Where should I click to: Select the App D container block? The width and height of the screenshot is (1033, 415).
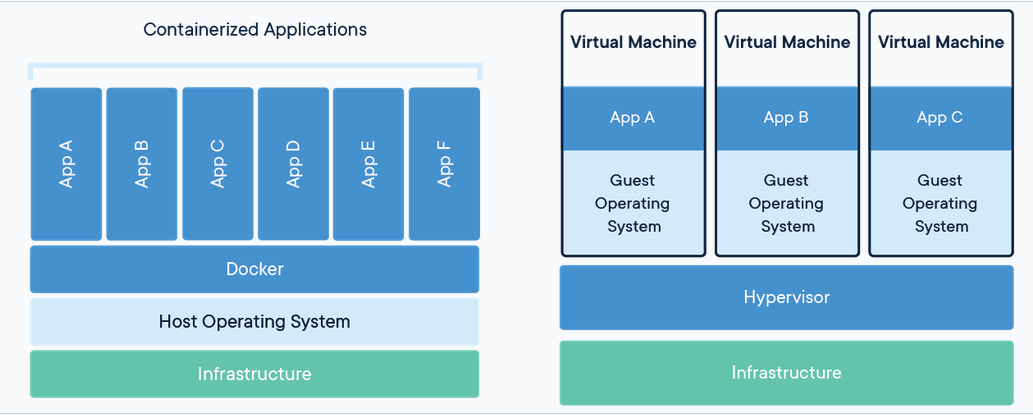pyautogui.click(x=293, y=164)
